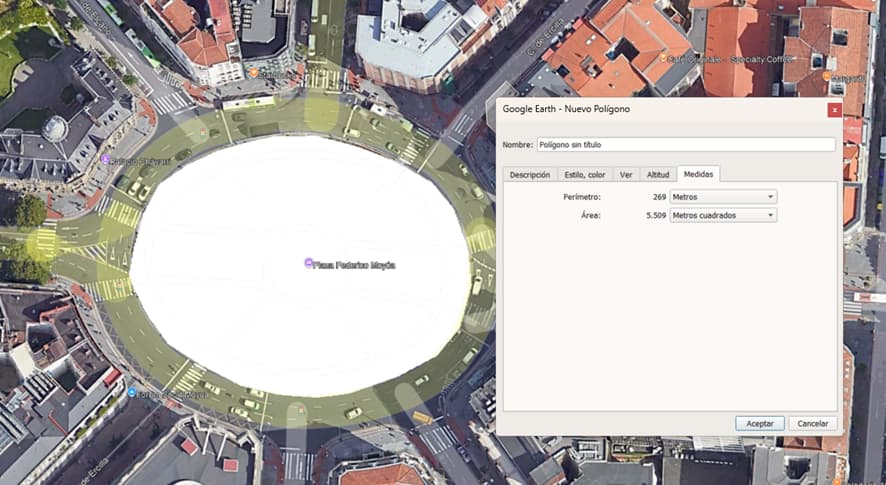Select the Altitud tab
Image resolution: width=886 pixels, height=485 pixels.
pyautogui.click(x=657, y=174)
